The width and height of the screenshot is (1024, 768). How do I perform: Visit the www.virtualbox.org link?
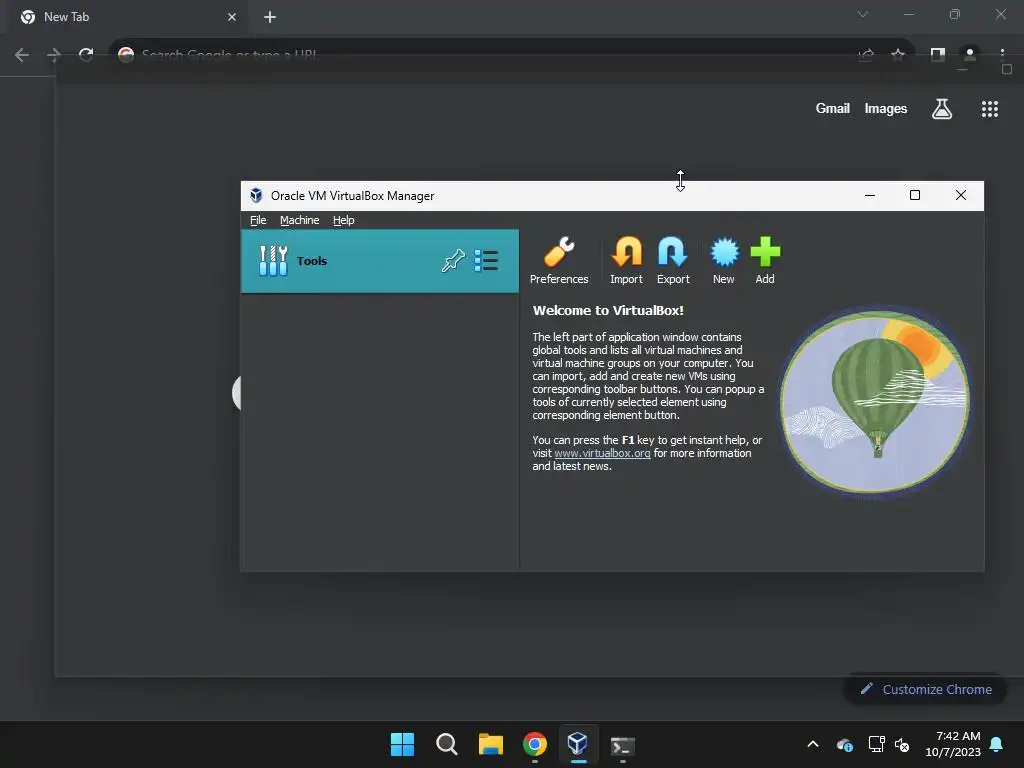[602, 453]
